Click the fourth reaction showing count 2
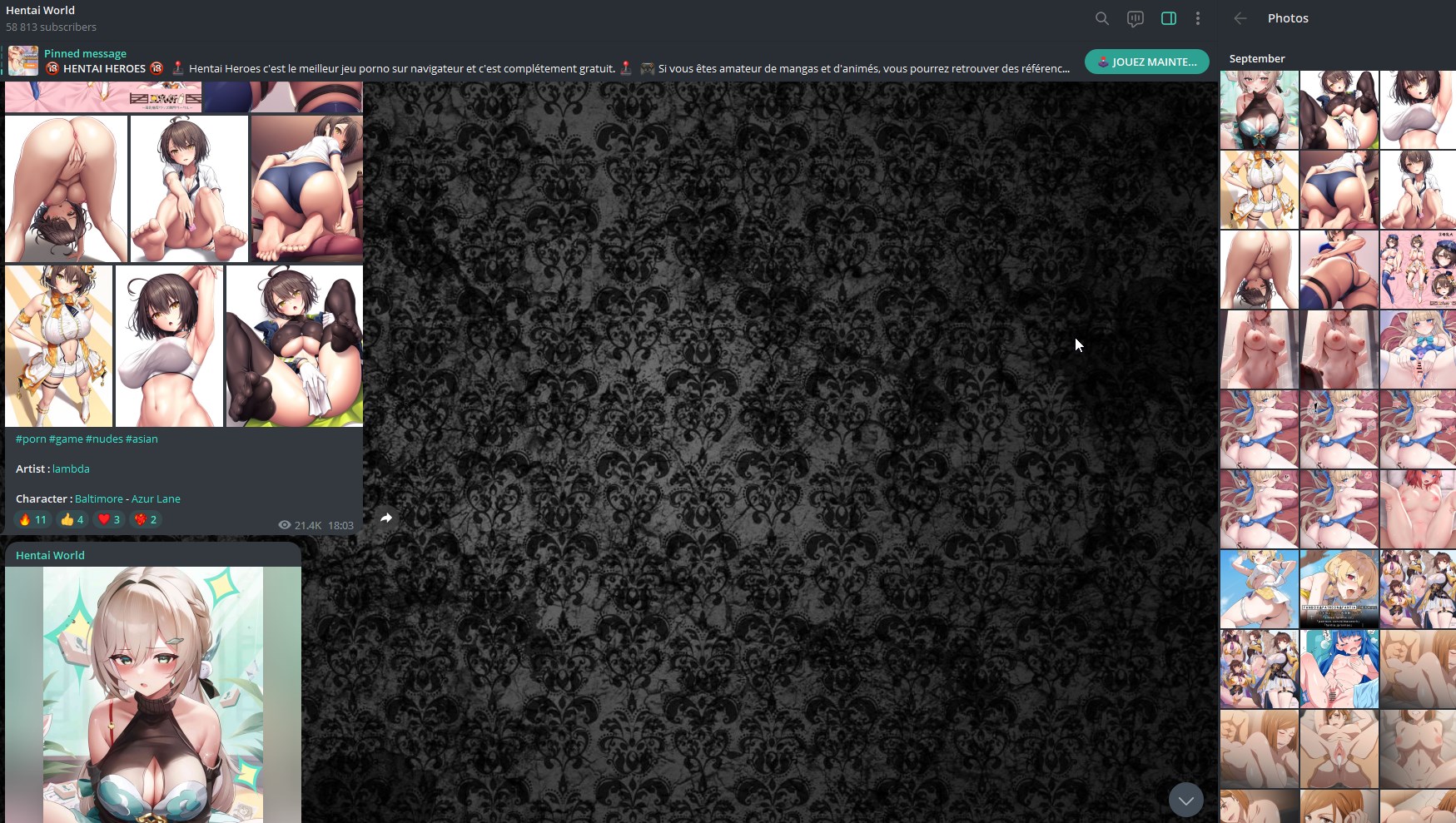The width and height of the screenshot is (1456, 823). tap(146, 519)
